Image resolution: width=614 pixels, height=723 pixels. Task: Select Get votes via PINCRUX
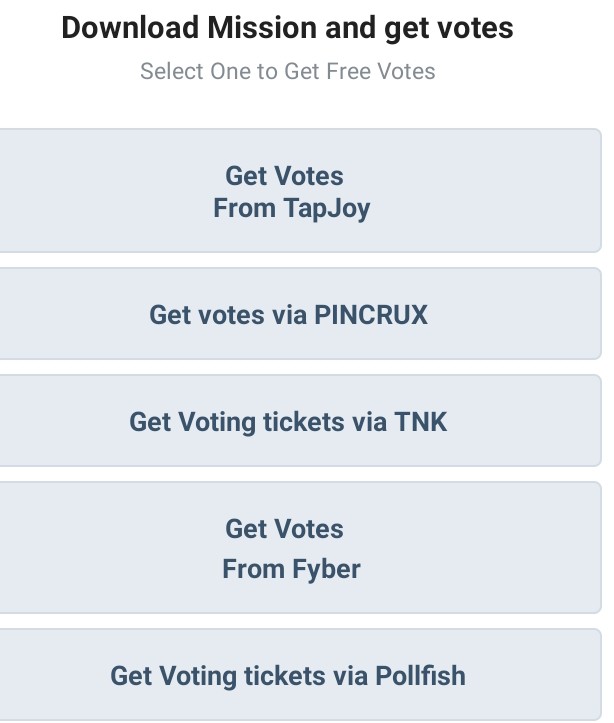pos(298,315)
